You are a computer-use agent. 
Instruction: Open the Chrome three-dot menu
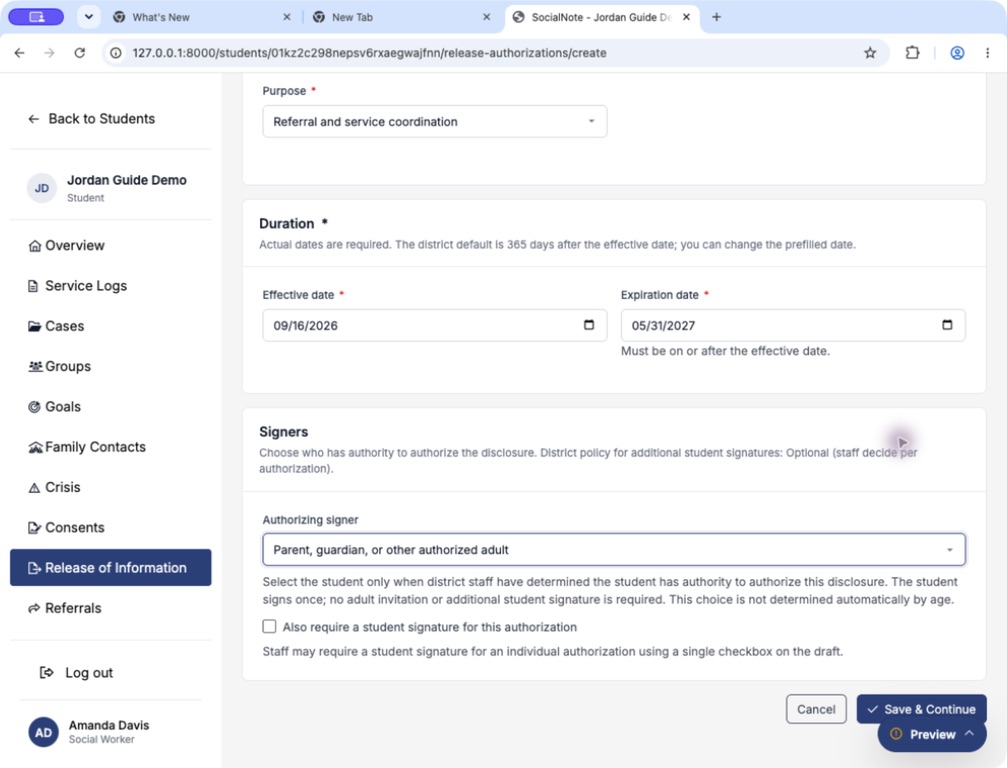[988, 53]
